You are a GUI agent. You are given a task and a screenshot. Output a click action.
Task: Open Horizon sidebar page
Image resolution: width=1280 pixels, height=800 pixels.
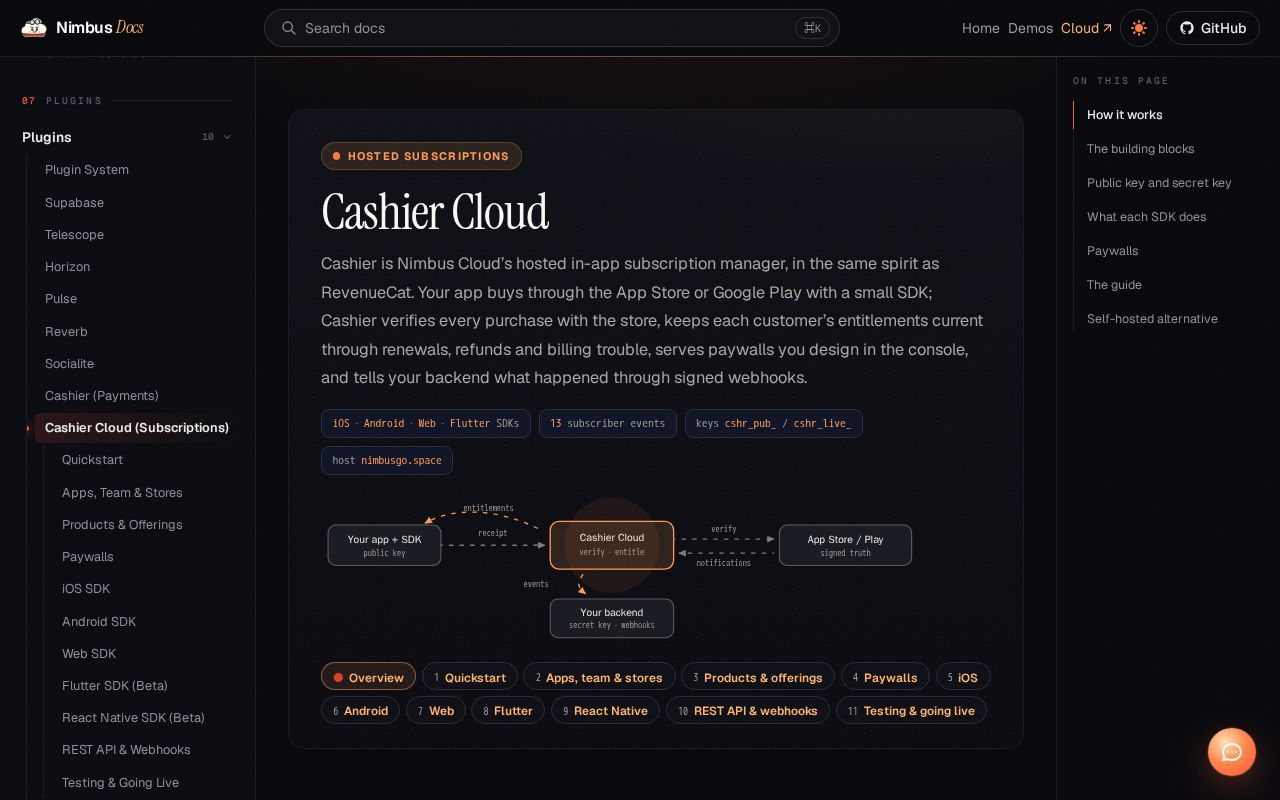(67, 266)
